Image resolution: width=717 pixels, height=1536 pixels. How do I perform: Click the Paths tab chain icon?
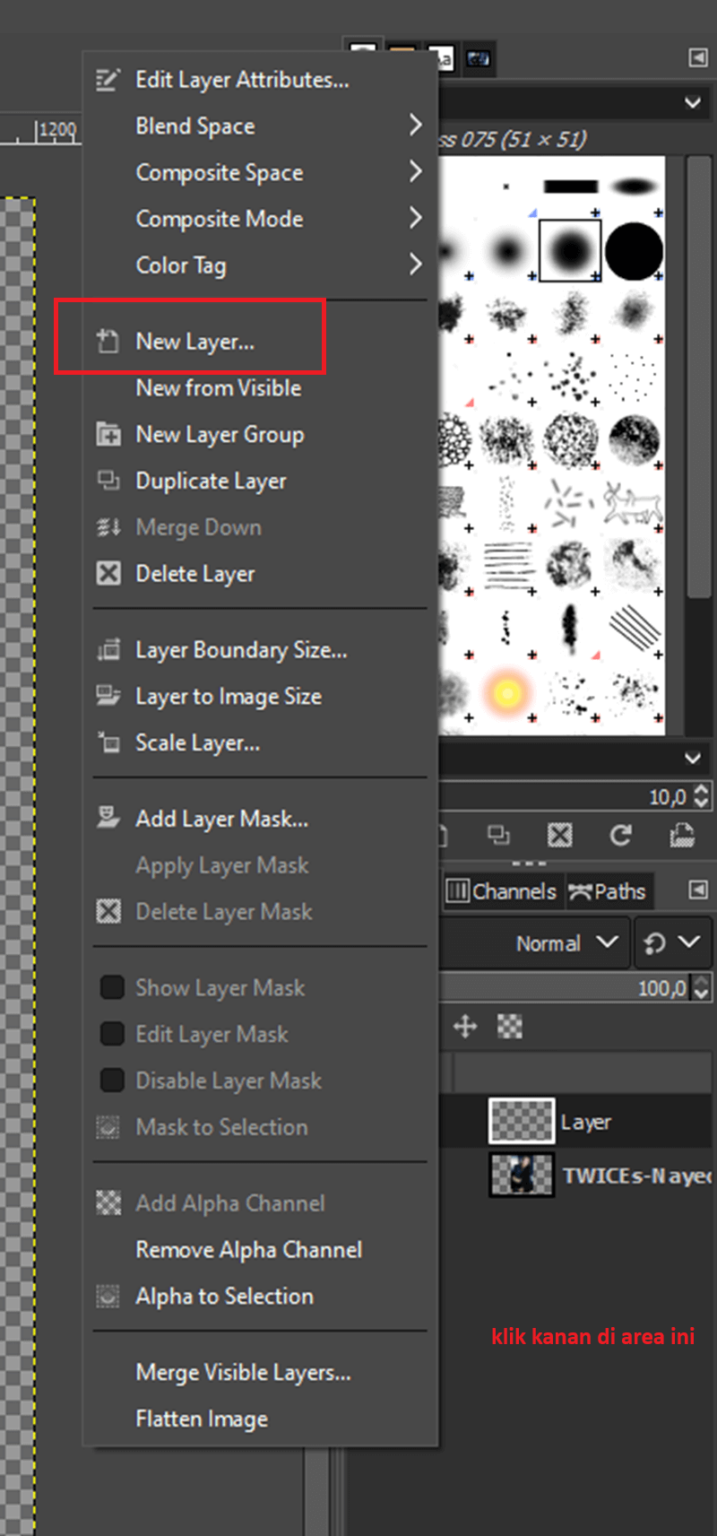tap(581, 891)
